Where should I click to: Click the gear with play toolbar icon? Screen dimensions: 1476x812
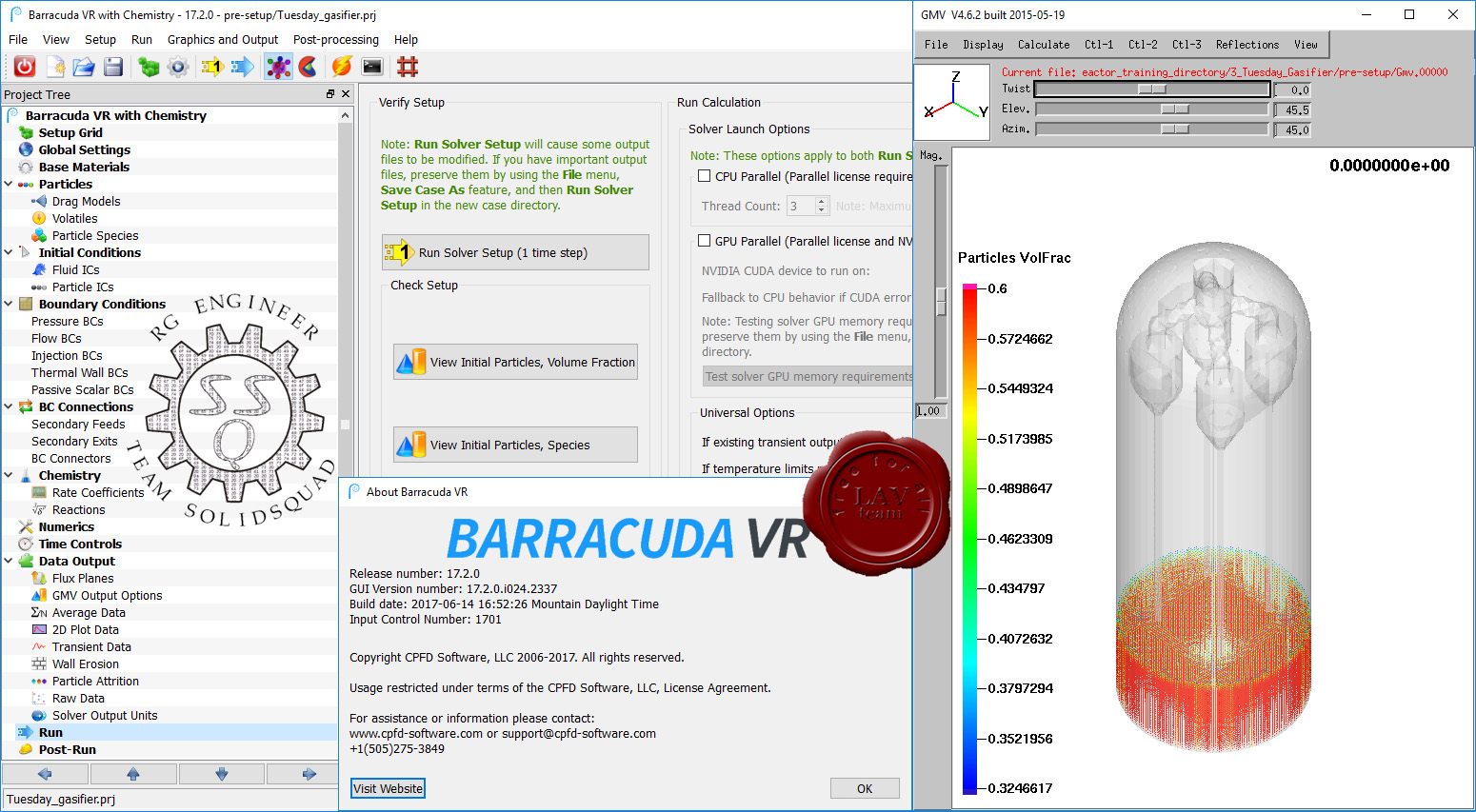click(x=178, y=67)
